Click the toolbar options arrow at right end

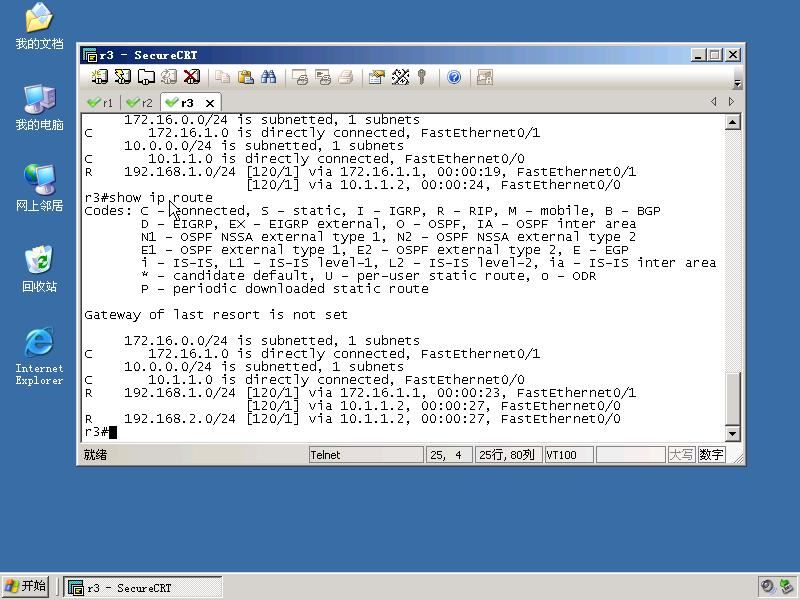pyautogui.click(x=737, y=83)
